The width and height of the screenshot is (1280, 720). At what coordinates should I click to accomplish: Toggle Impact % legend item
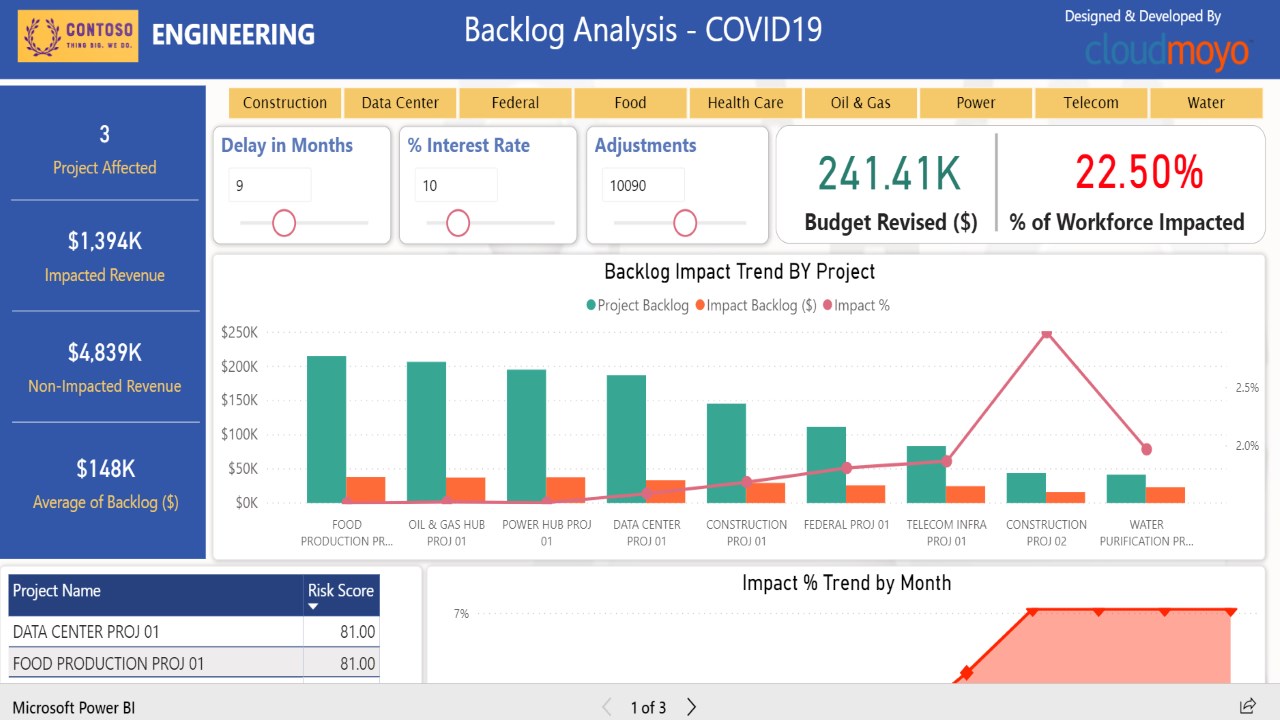coord(856,306)
